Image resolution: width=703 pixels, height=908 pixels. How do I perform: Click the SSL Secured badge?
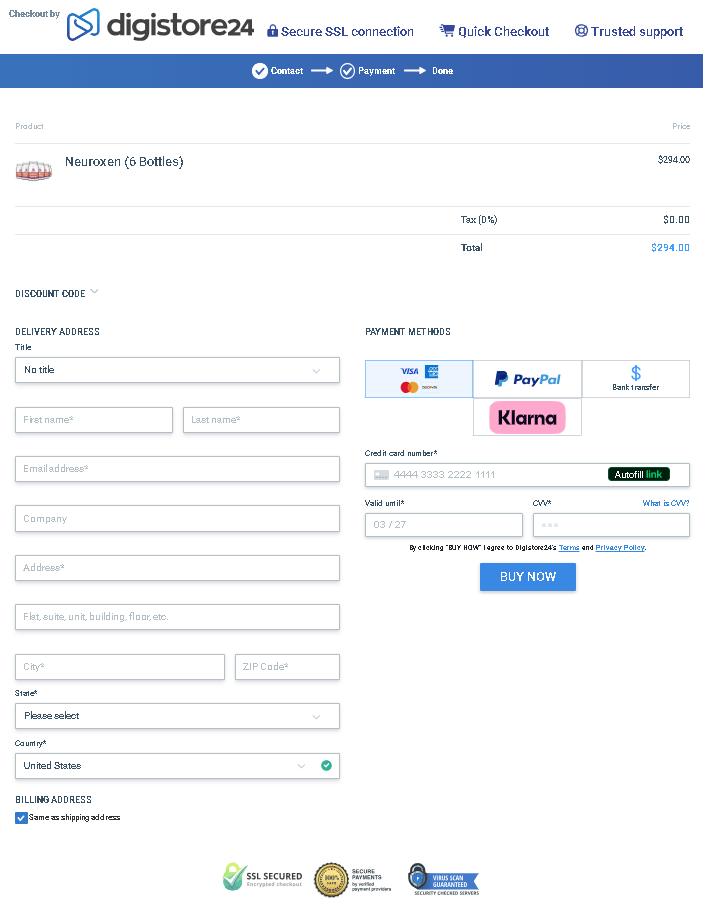point(262,877)
